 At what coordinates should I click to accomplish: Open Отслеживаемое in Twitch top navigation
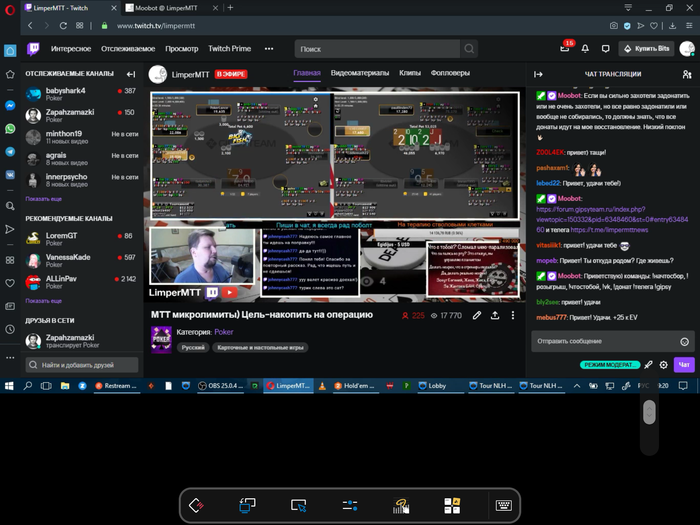(x=128, y=49)
